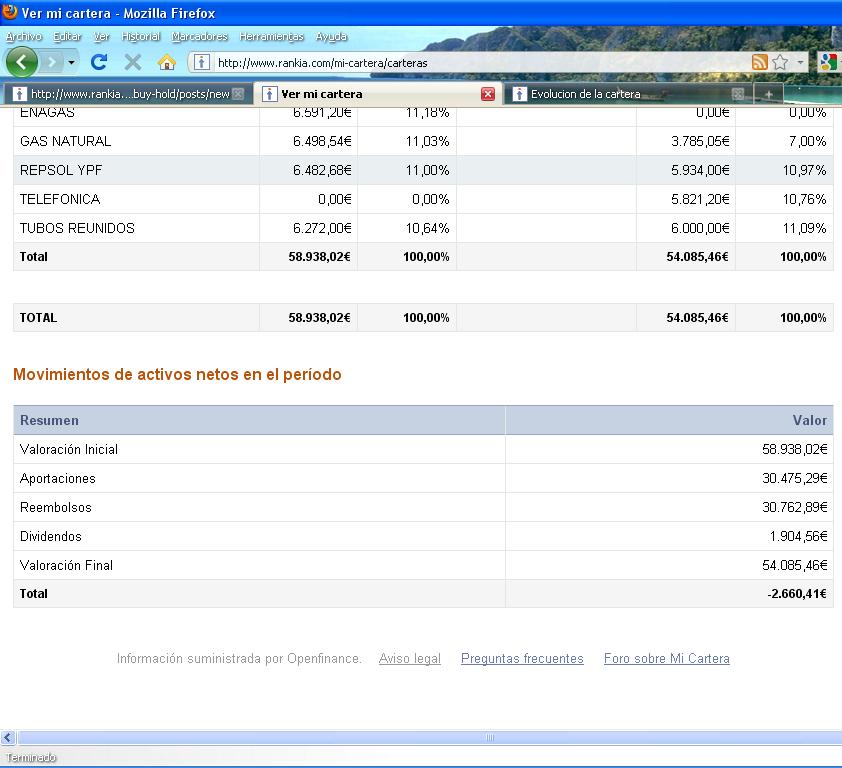This screenshot has height=768, width=842.
Task: Click the Google search engine icon
Action: 827,62
